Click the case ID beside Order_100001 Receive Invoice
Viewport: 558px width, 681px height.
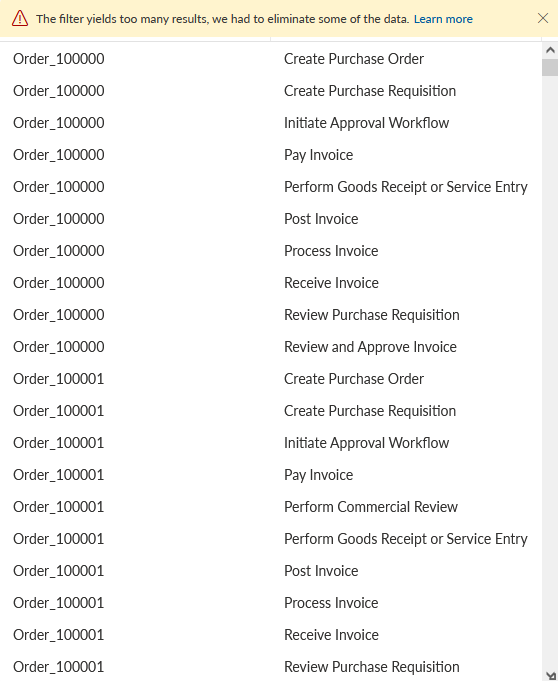pos(59,635)
